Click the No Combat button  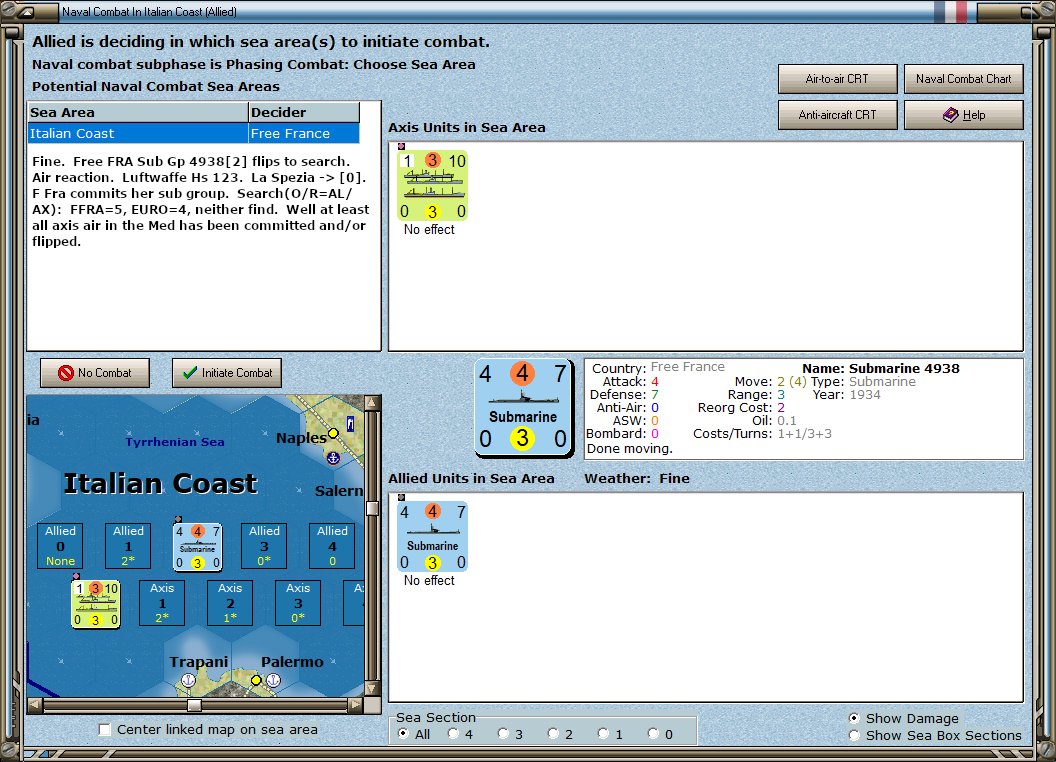point(95,373)
